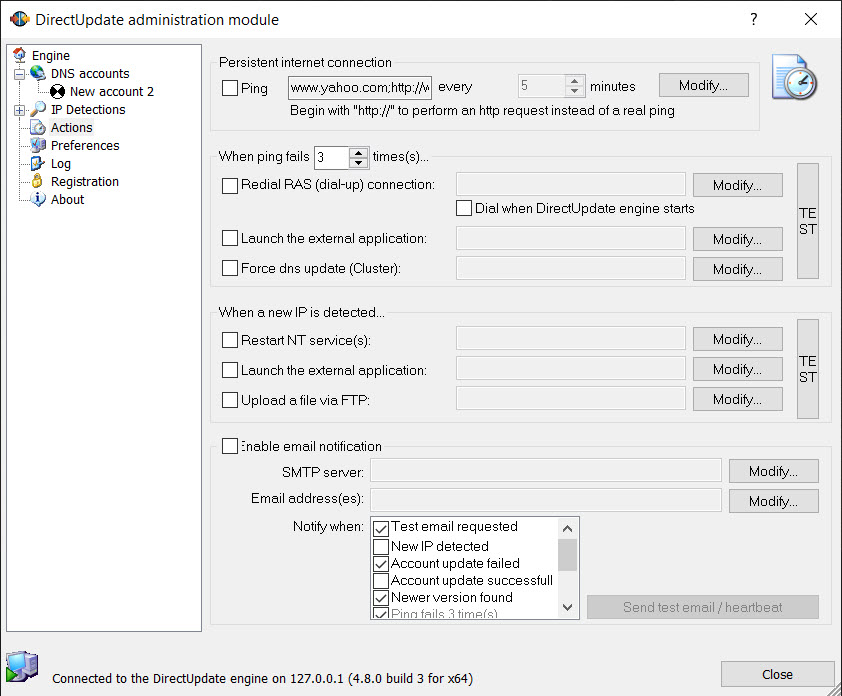Enable the Ping checkbox
The height and width of the screenshot is (696, 842).
click(230, 88)
